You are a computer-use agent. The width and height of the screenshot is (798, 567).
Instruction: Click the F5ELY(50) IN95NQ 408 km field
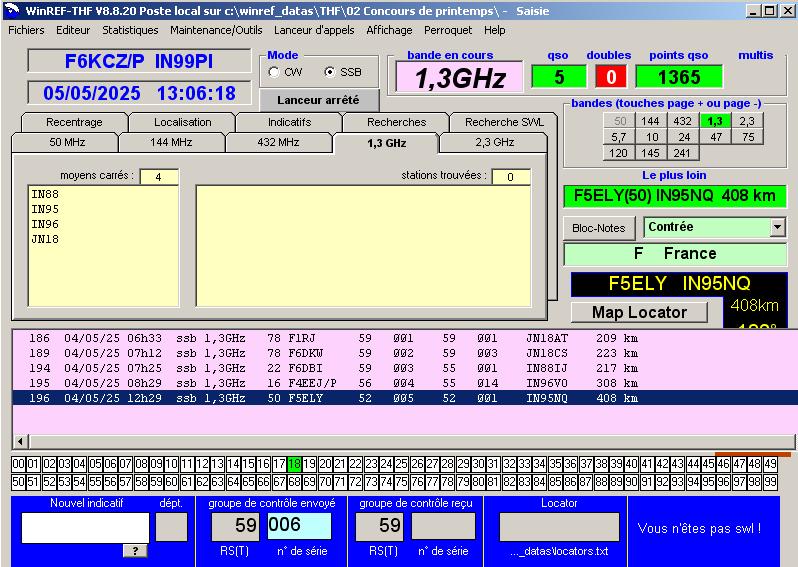(x=675, y=196)
